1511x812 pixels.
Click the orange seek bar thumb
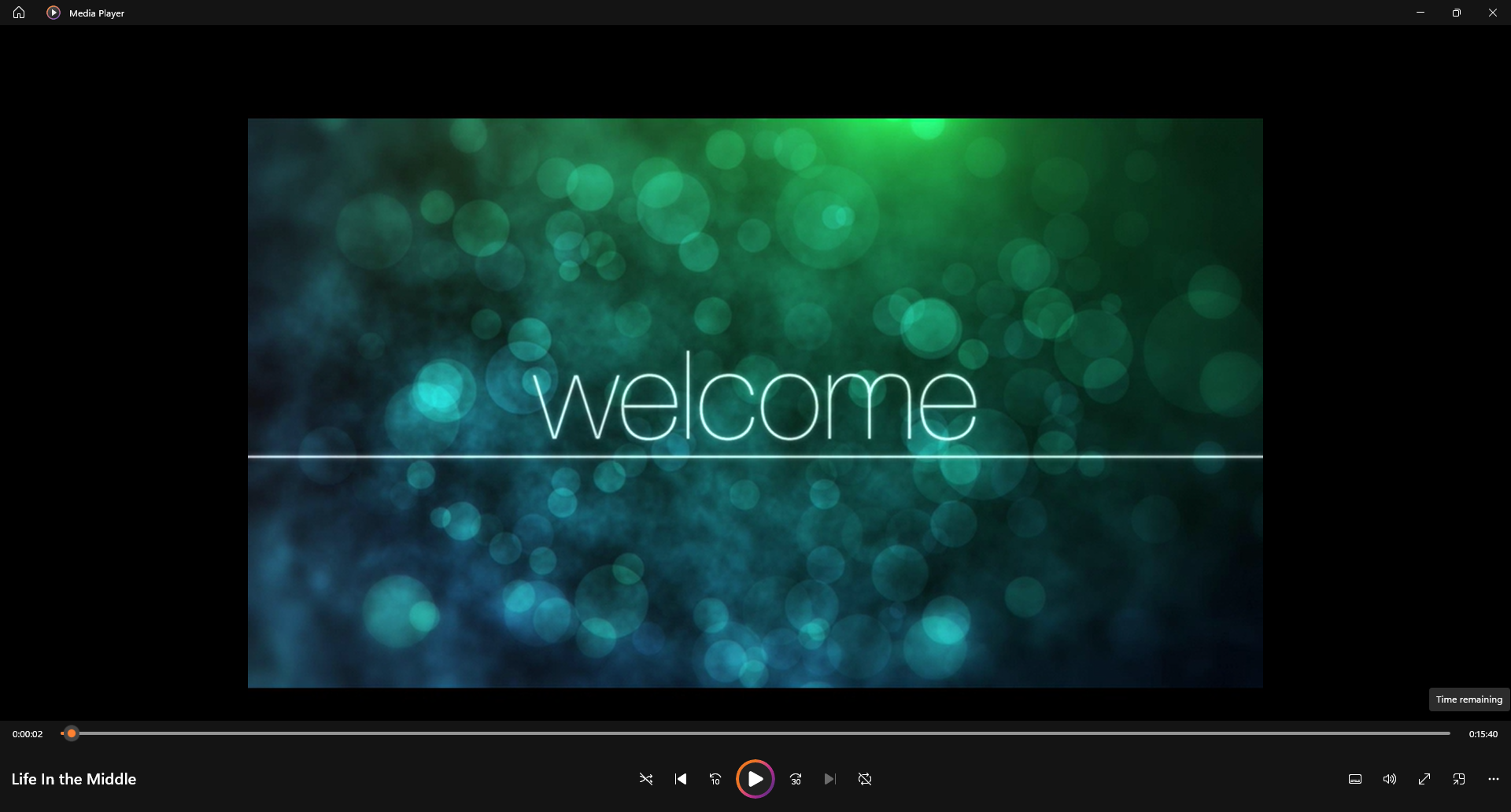click(x=72, y=733)
